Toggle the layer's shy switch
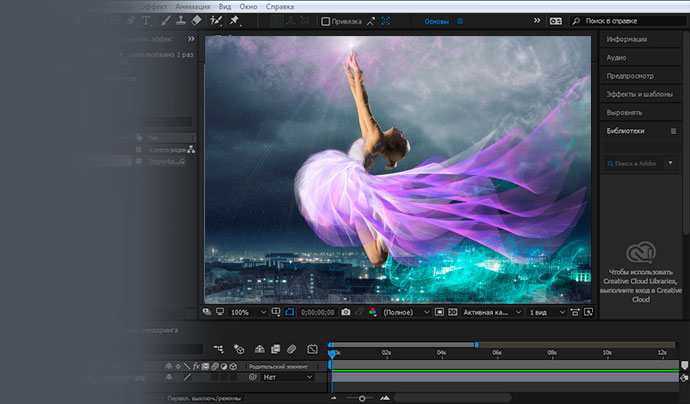This screenshot has height=404, width=690. pos(169,377)
